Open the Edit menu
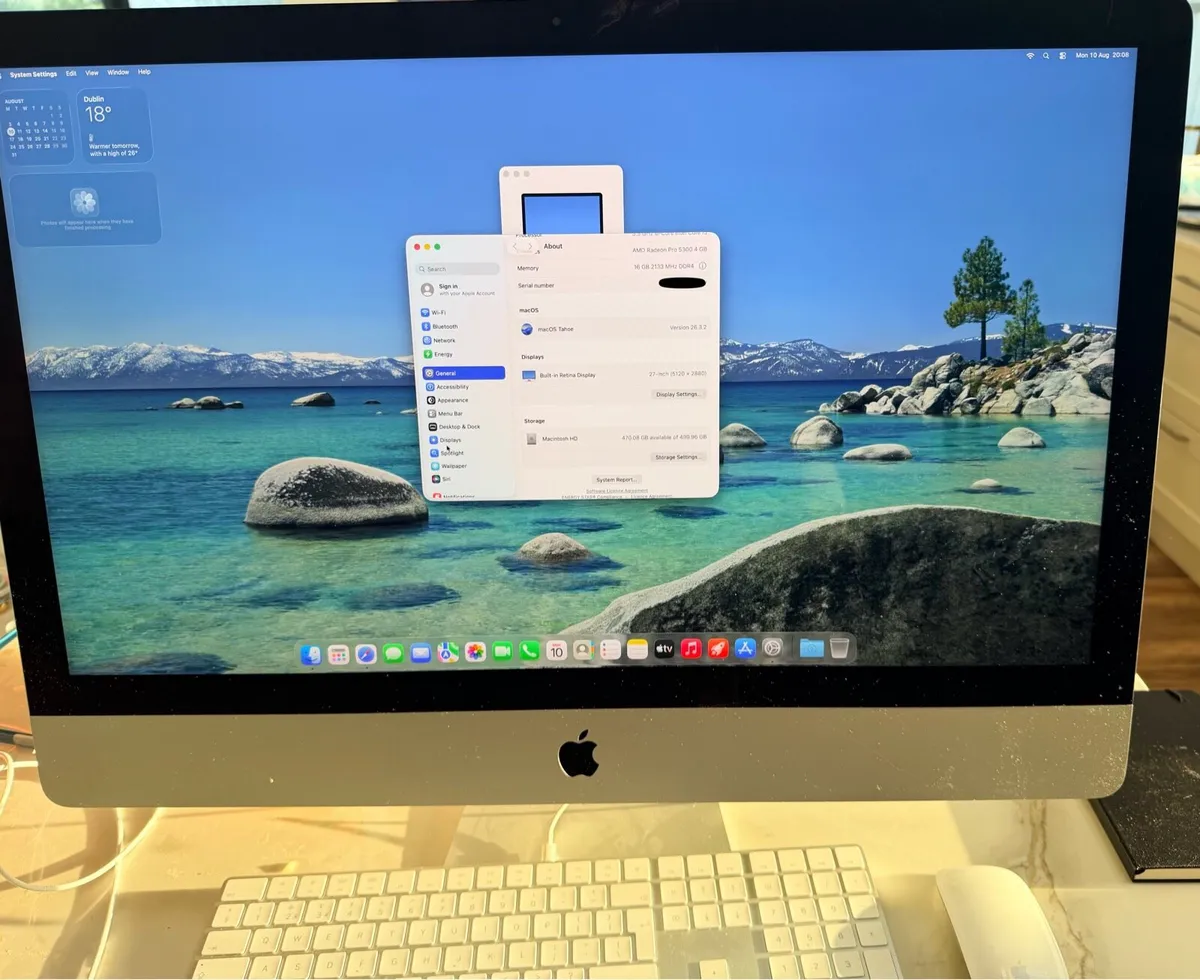The height and width of the screenshot is (980, 1200). (x=71, y=73)
